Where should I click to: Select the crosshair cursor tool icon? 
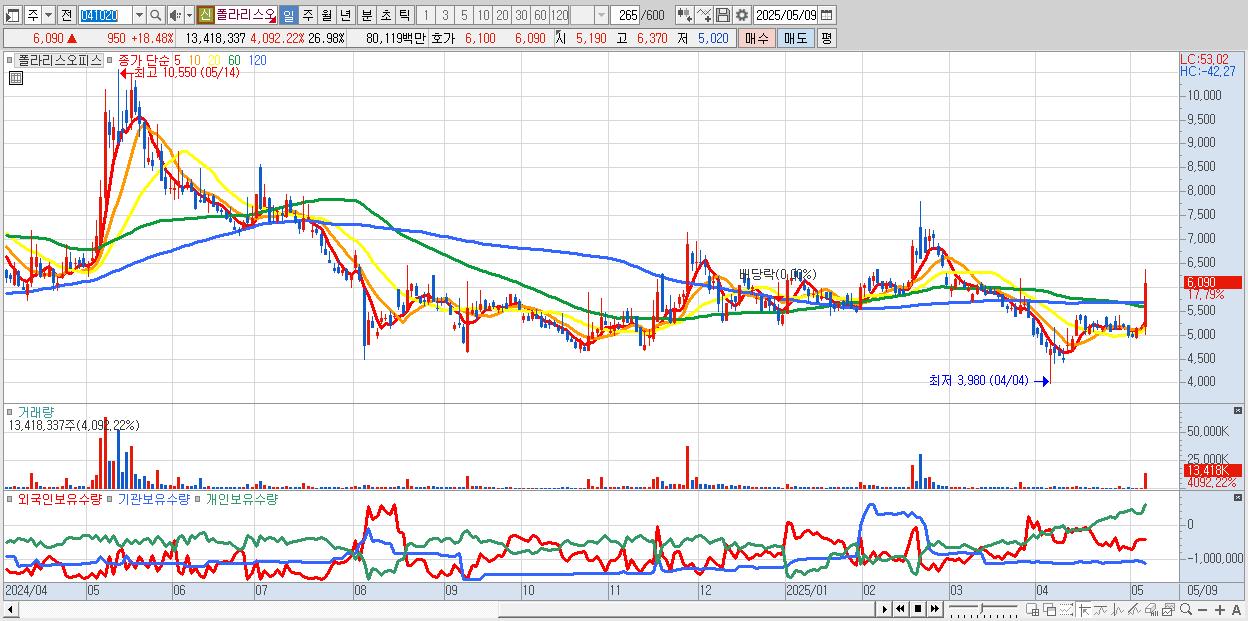(1084, 609)
